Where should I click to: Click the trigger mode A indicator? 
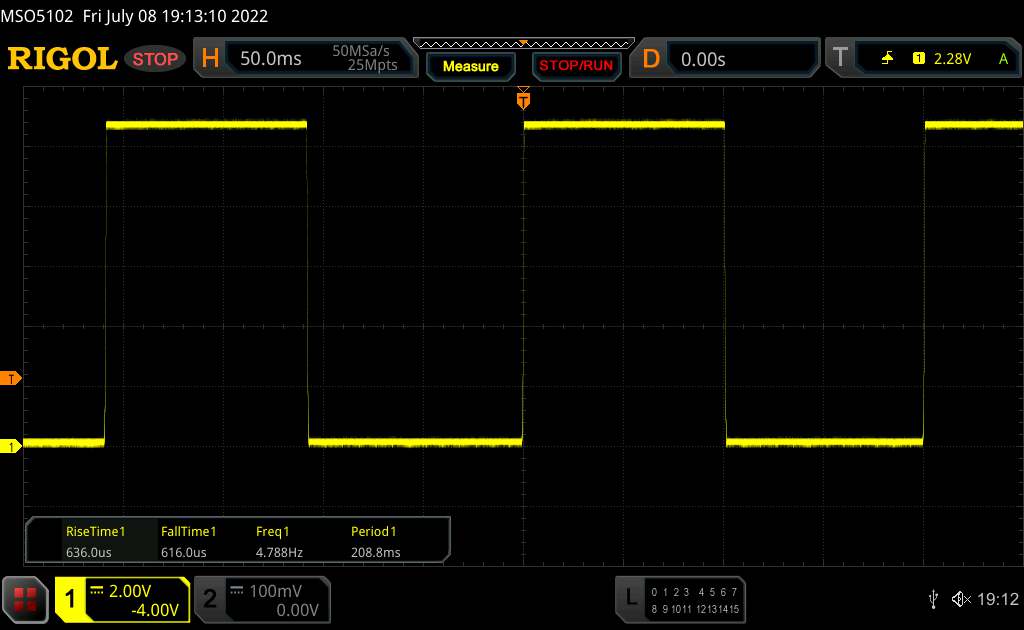pyautogui.click(x=1003, y=59)
